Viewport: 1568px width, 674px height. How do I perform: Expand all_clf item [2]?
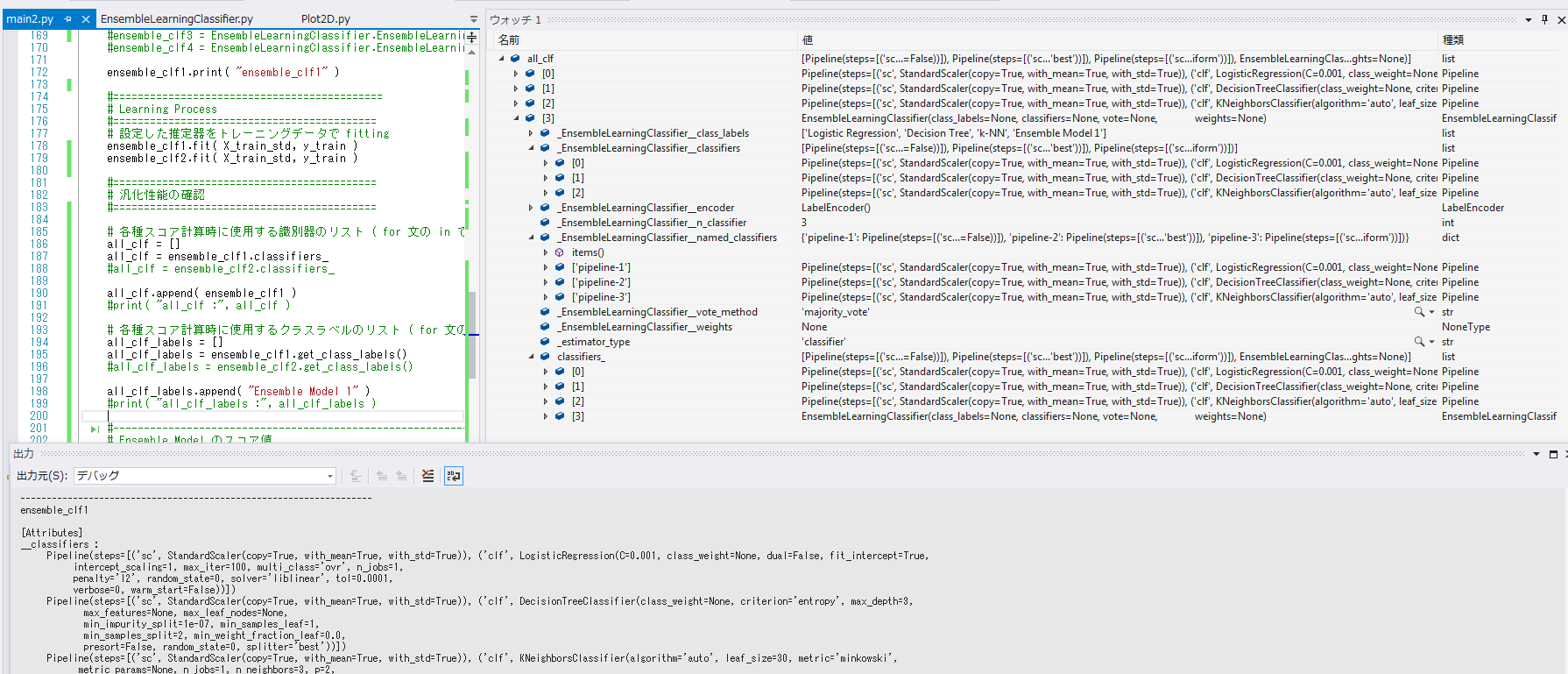pyautogui.click(x=516, y=103)
